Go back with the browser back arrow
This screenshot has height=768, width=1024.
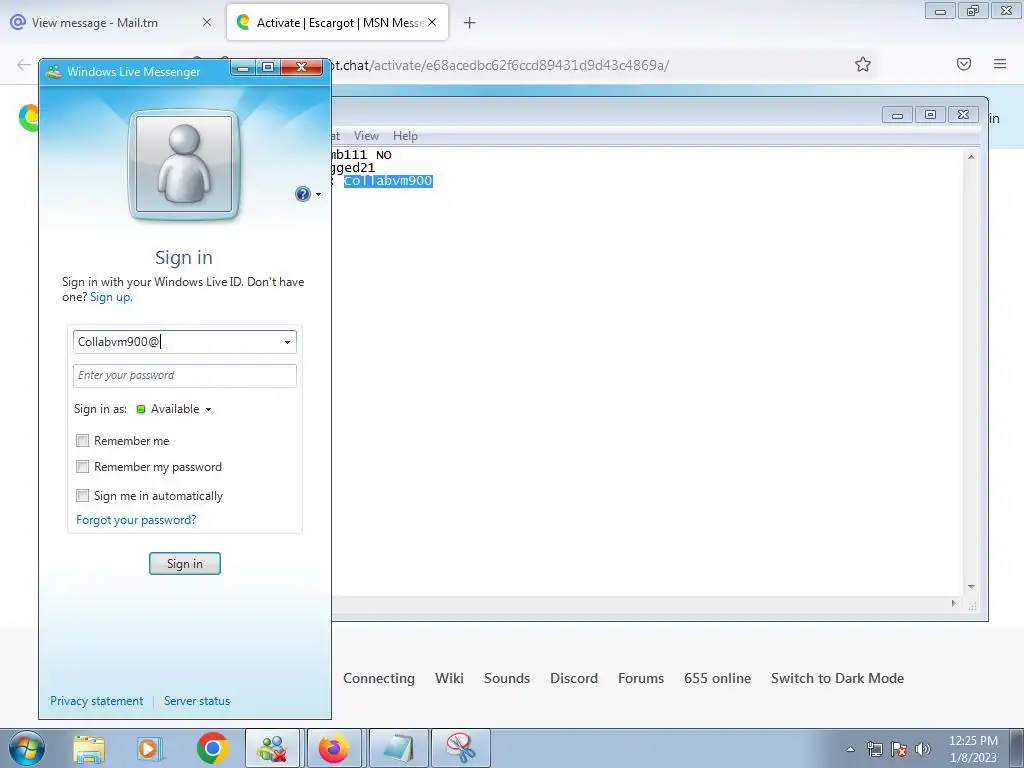[24, 65]
